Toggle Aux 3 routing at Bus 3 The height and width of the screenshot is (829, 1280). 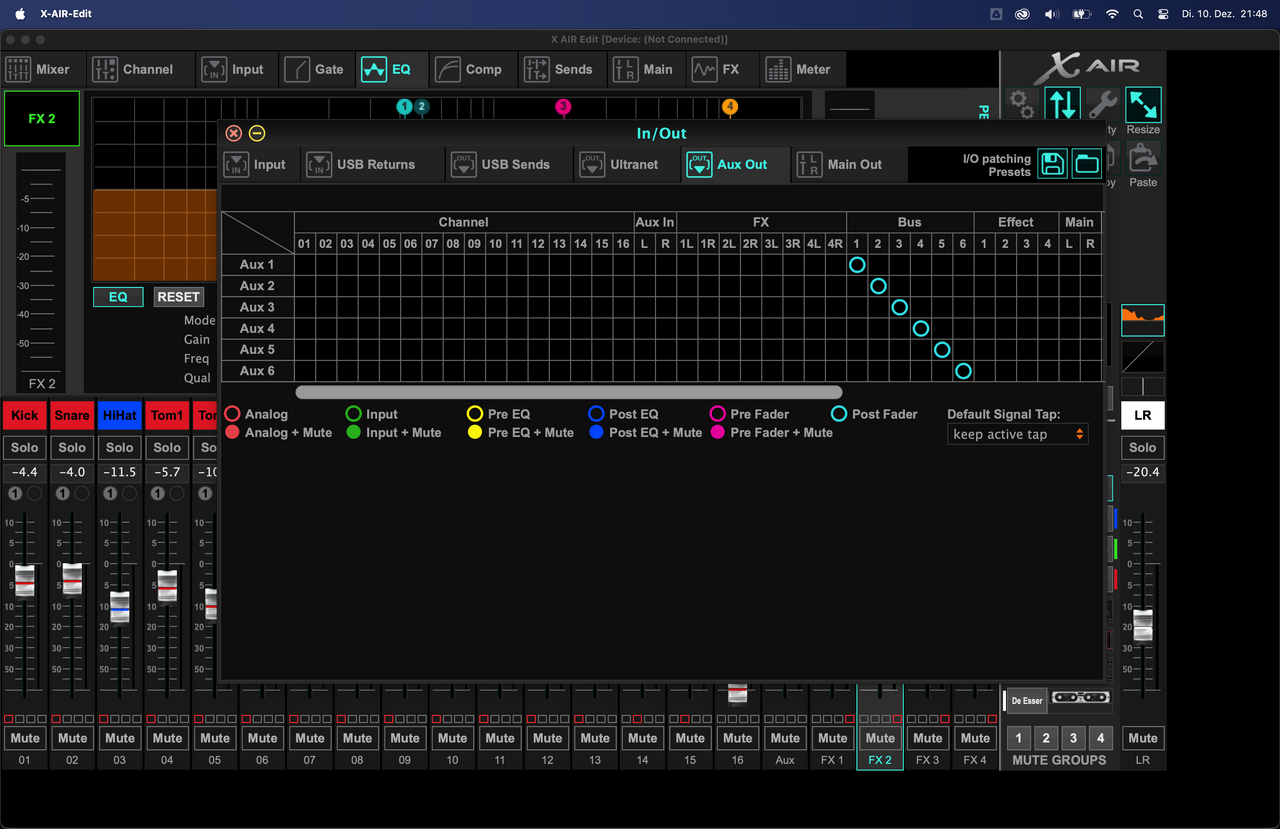tap(899, 307)
